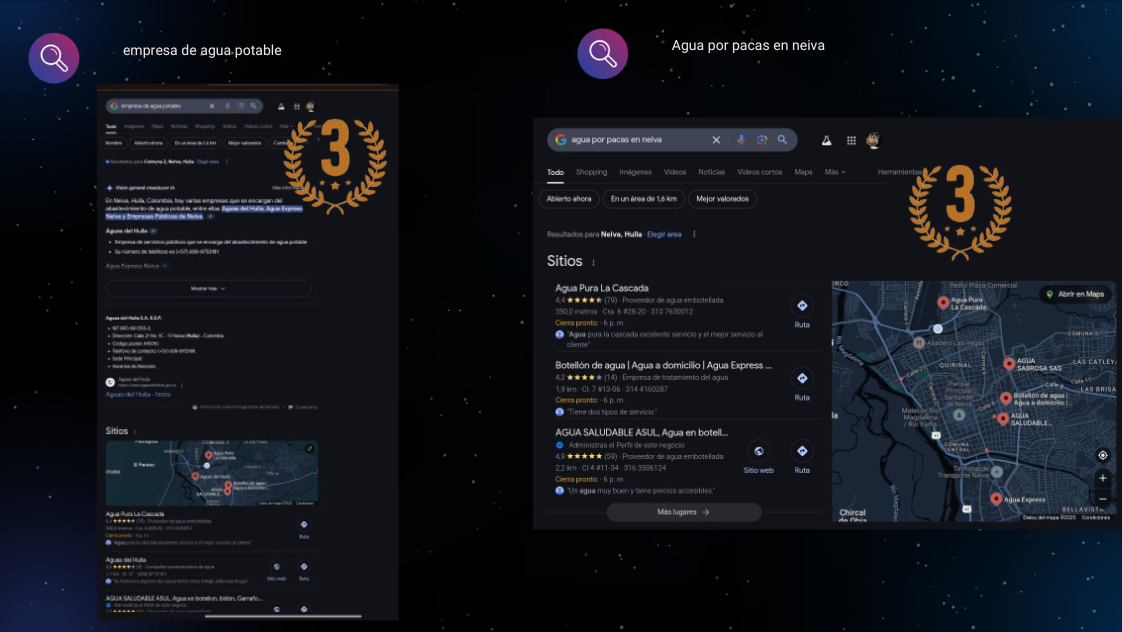This screenshot has width=1122, height=632.
Task: Open "Más" dropdown in "agua por pacas" results tabs
Action: tap(834, 172)
